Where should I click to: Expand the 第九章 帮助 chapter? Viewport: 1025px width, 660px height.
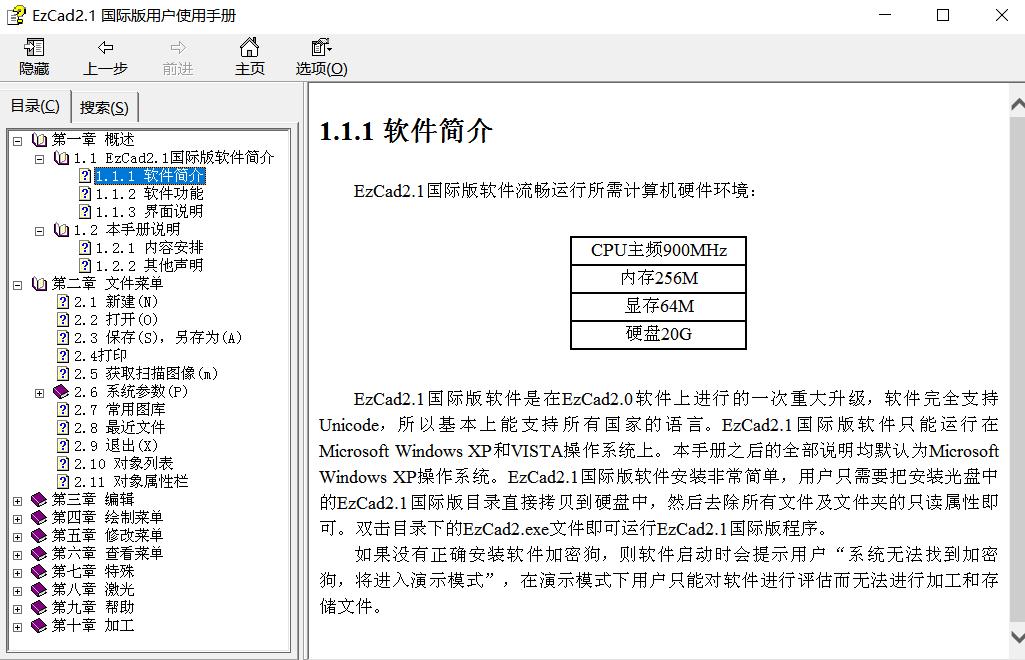[x=18, y=609]
